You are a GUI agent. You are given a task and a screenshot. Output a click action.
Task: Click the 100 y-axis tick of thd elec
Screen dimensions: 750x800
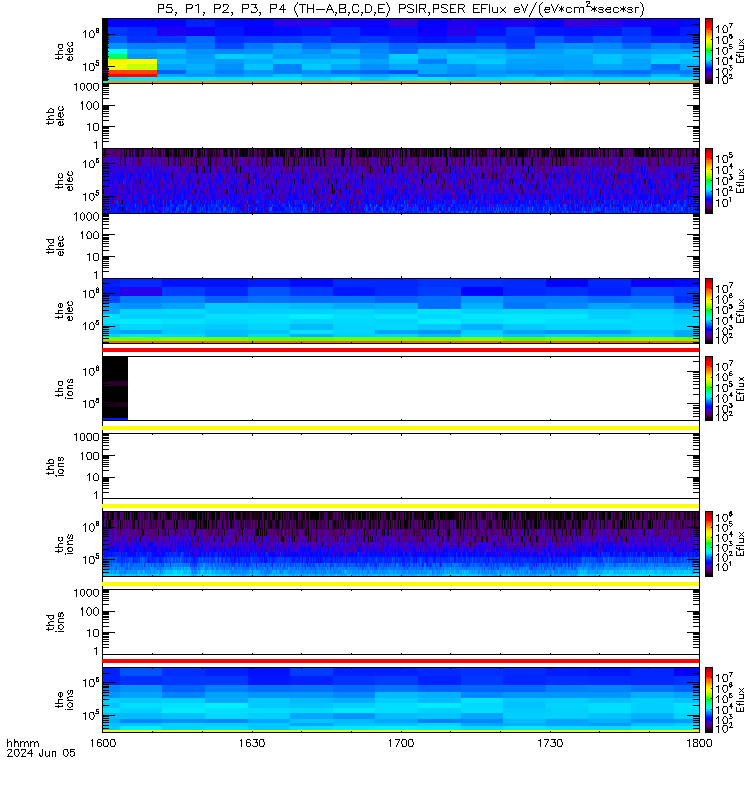pyautogui.click(x=89, y=236)
